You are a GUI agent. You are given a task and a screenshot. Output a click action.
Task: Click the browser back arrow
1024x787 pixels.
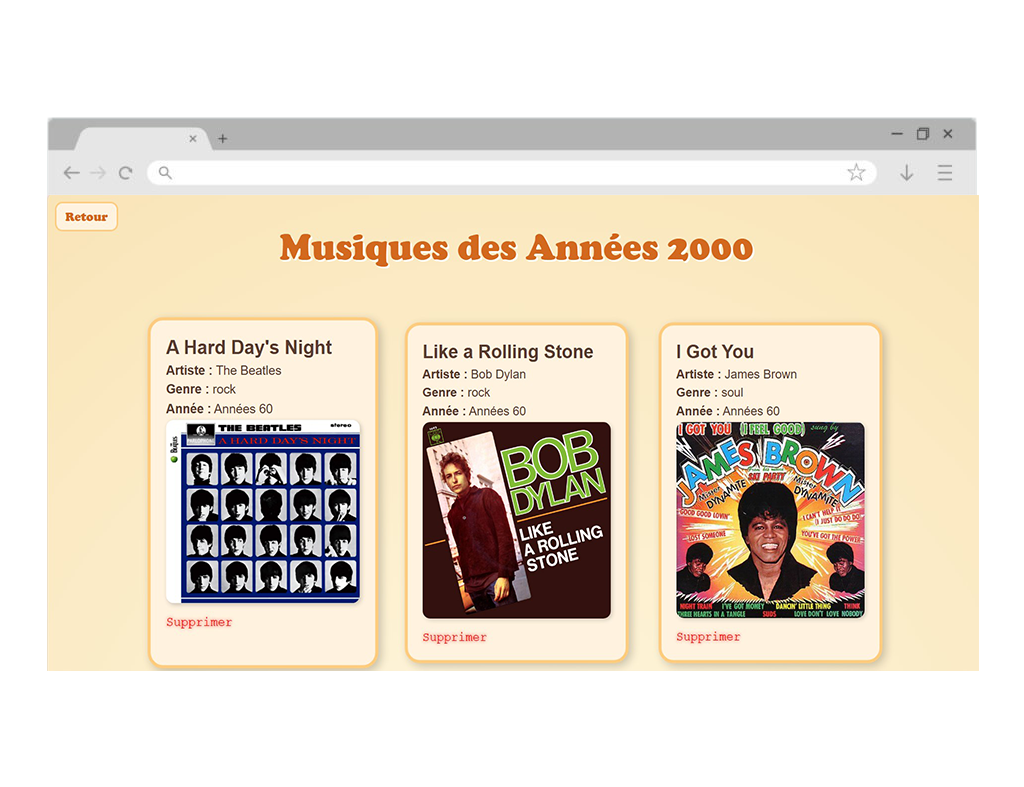pos(72,173)
